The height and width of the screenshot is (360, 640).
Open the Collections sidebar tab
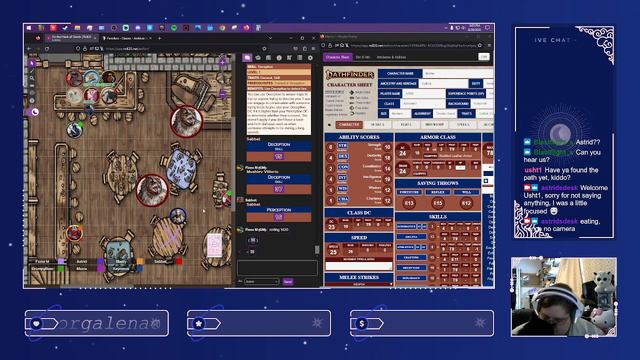(x=300, y=58)
